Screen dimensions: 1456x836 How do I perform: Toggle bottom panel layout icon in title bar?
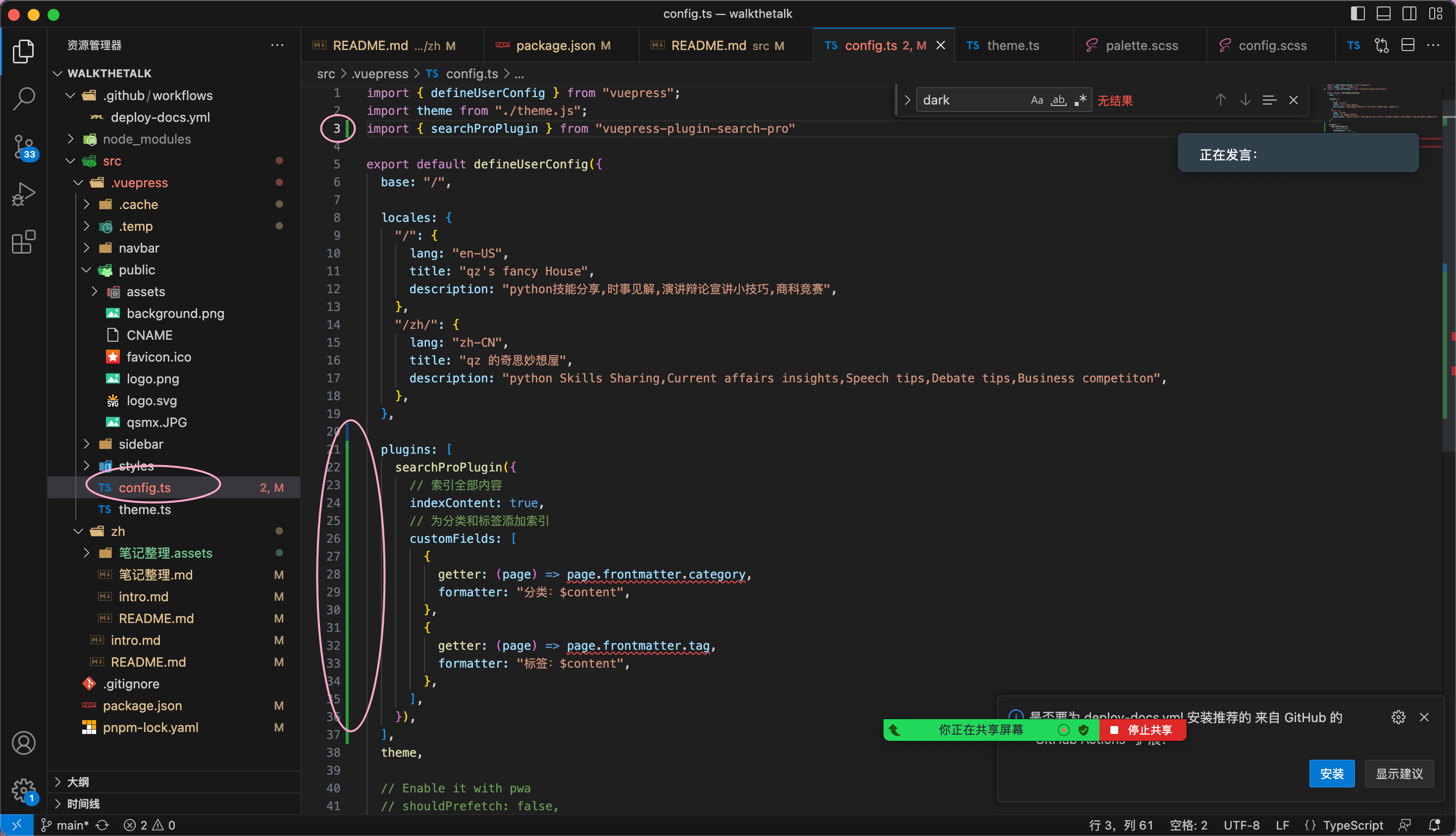point(1383,14)
